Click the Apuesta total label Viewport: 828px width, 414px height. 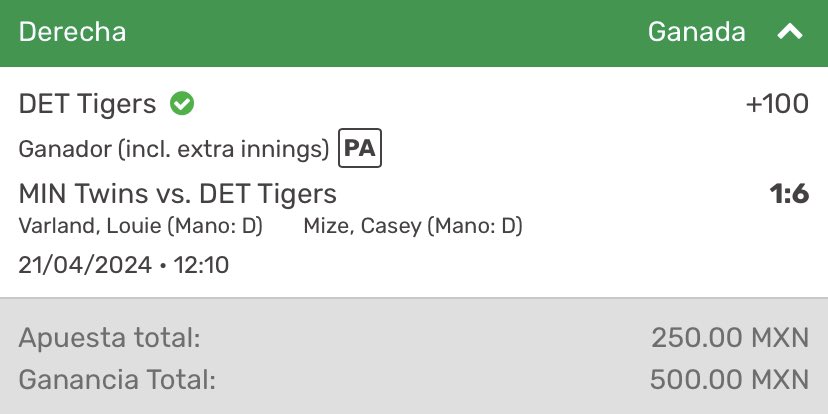tap(109, 338)
